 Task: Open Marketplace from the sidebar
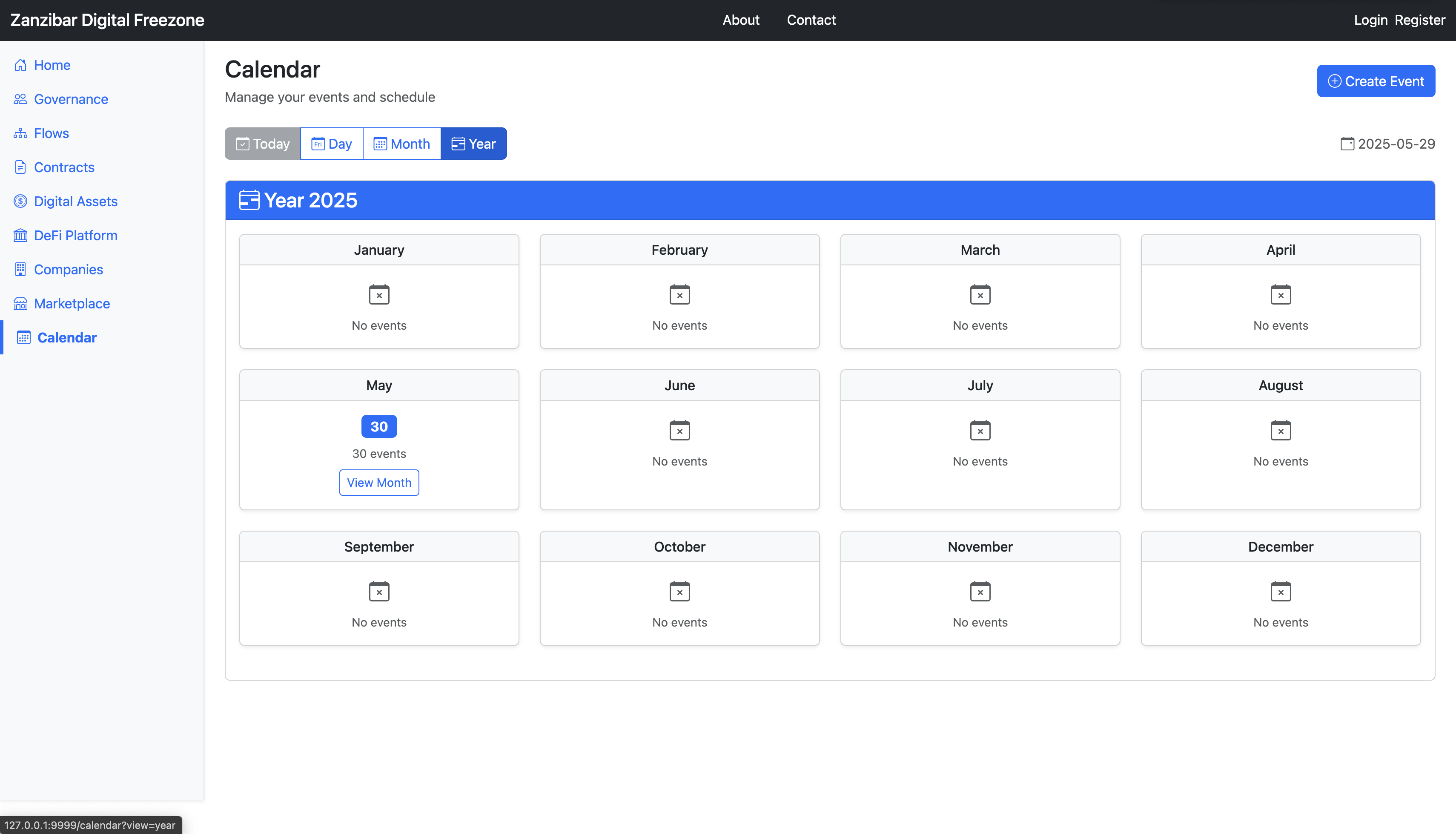(x=72, y=304)
